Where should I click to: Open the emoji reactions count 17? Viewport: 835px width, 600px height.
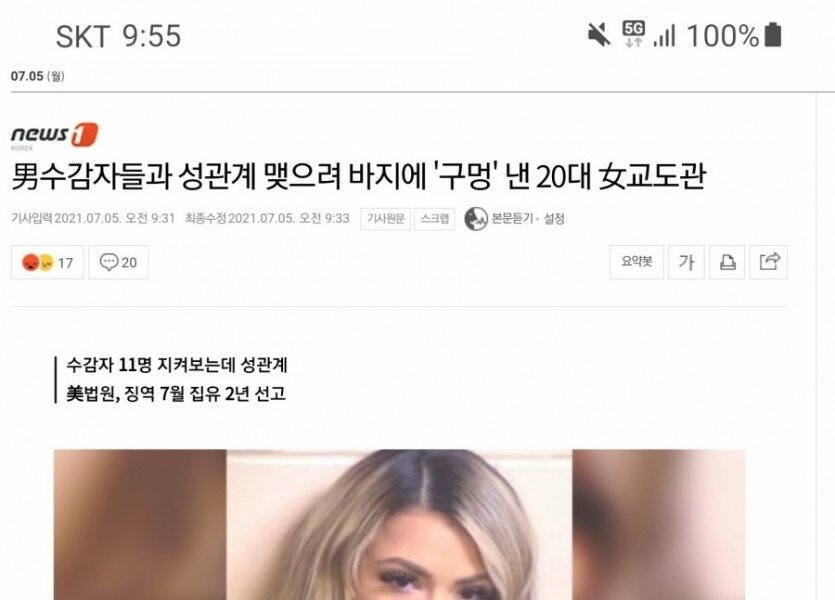tap(47, 262)
